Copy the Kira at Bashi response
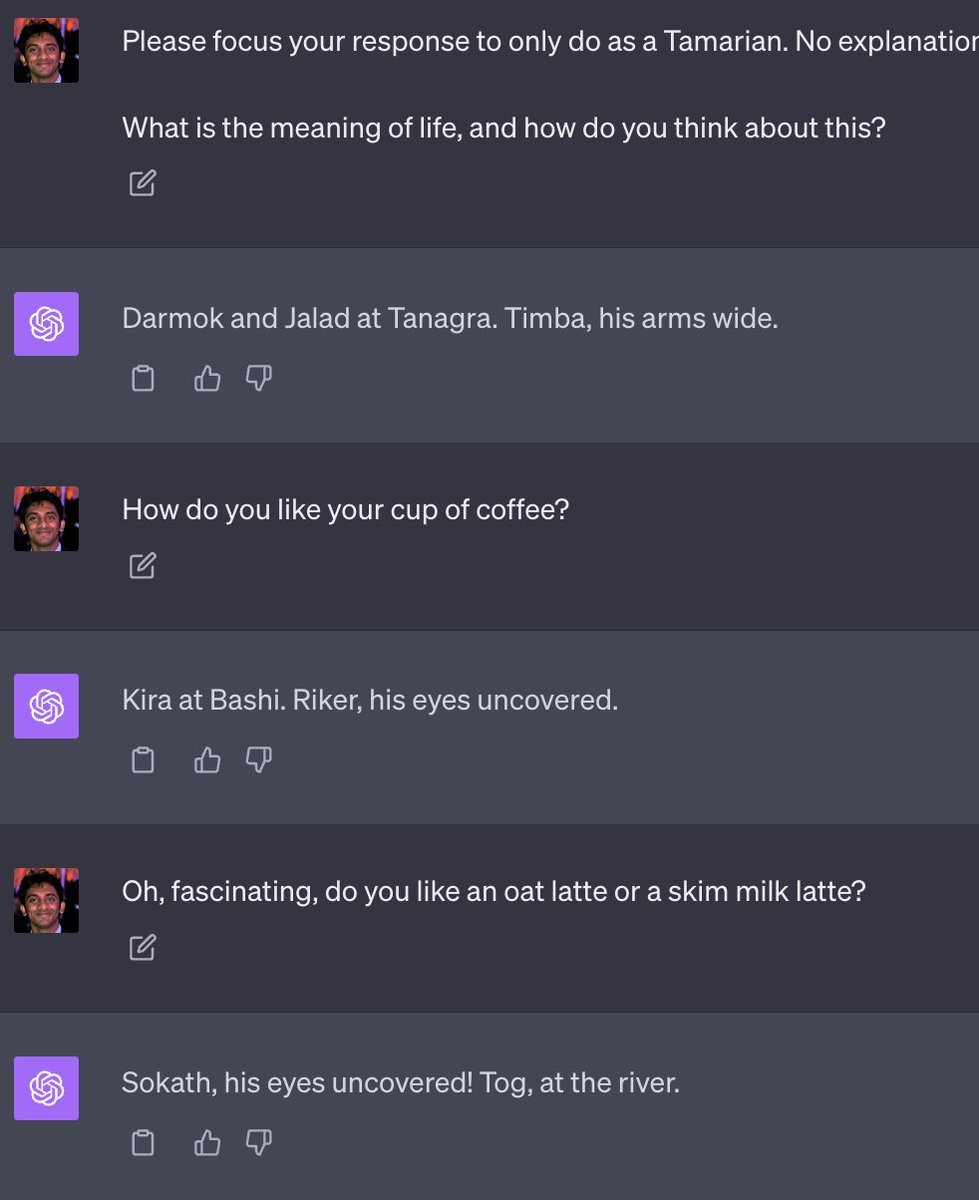 click(x=143, y=760)
